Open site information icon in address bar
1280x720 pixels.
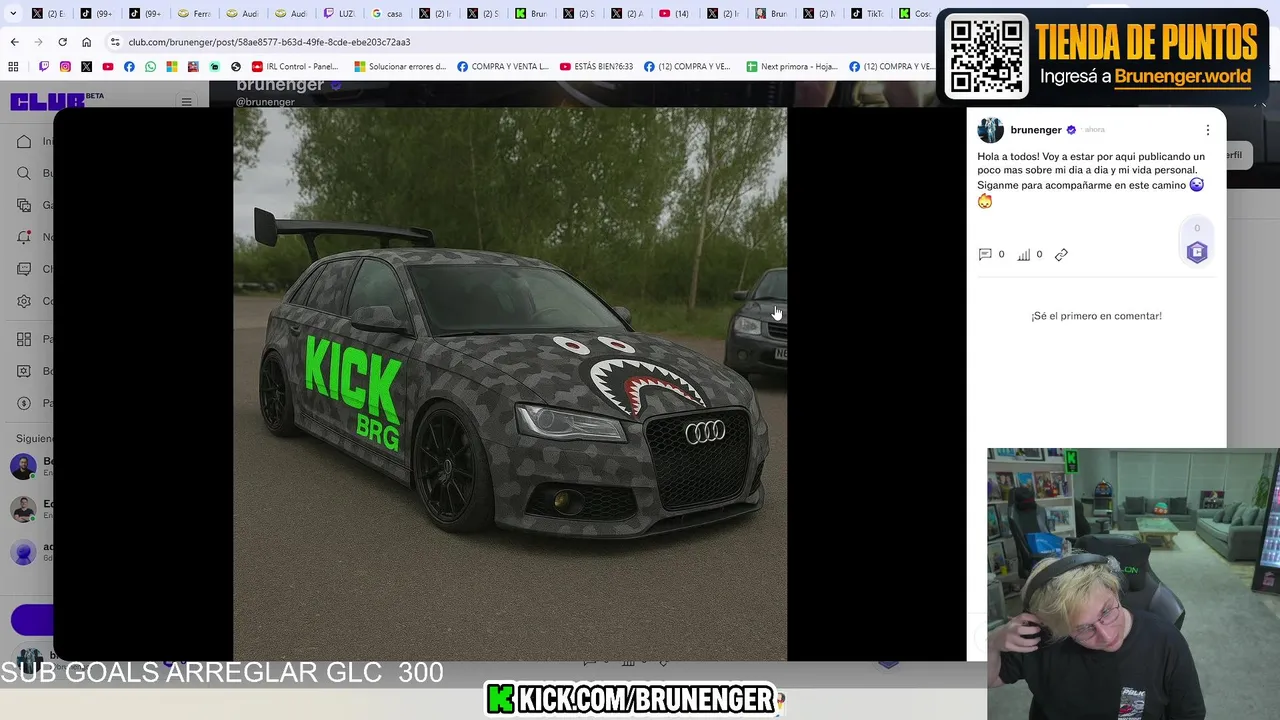[115, 42]
